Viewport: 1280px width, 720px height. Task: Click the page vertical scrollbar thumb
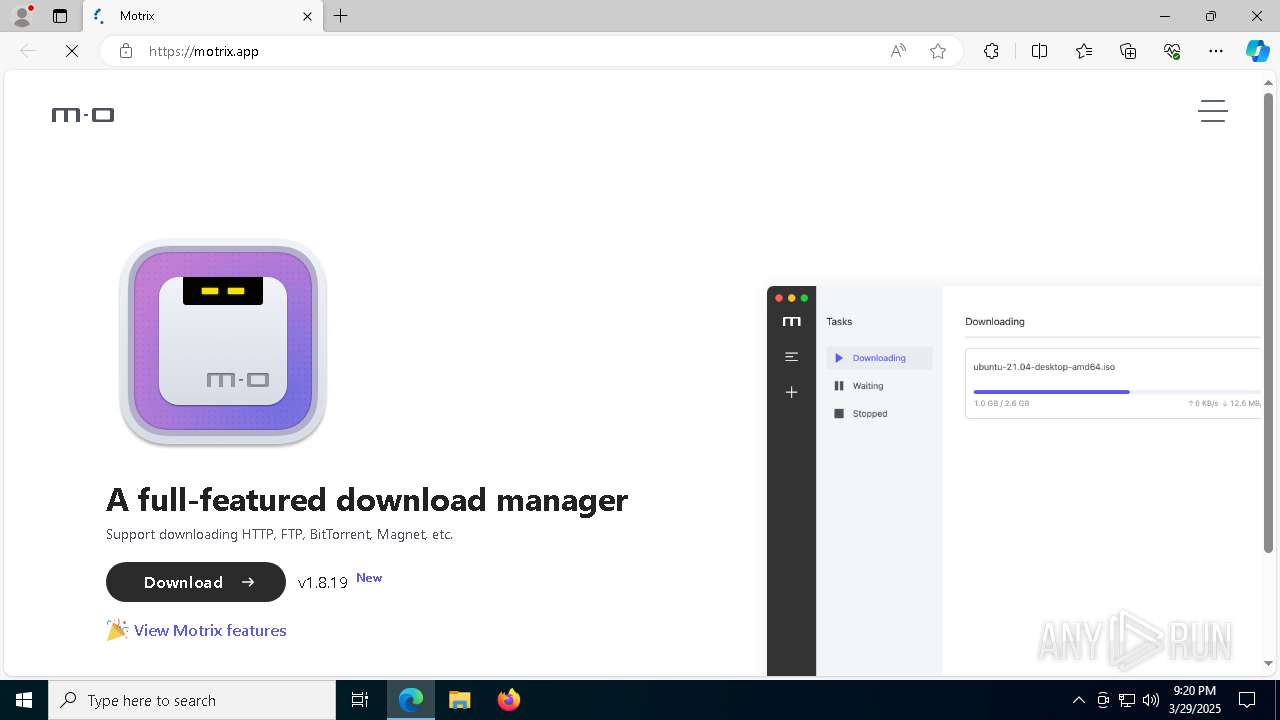pyautogui.click(x=1268, y=323)
